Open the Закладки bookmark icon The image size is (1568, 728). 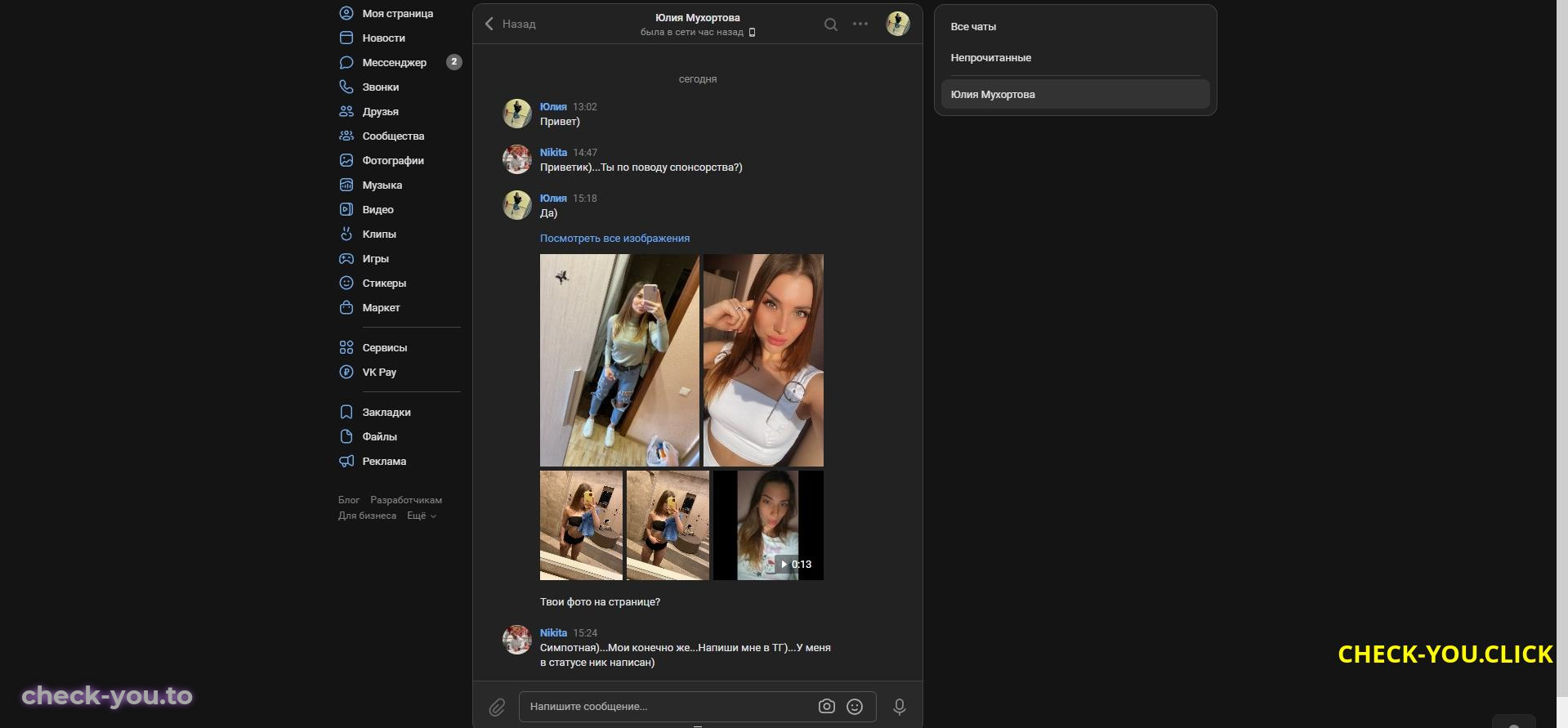tap(346, 412)
